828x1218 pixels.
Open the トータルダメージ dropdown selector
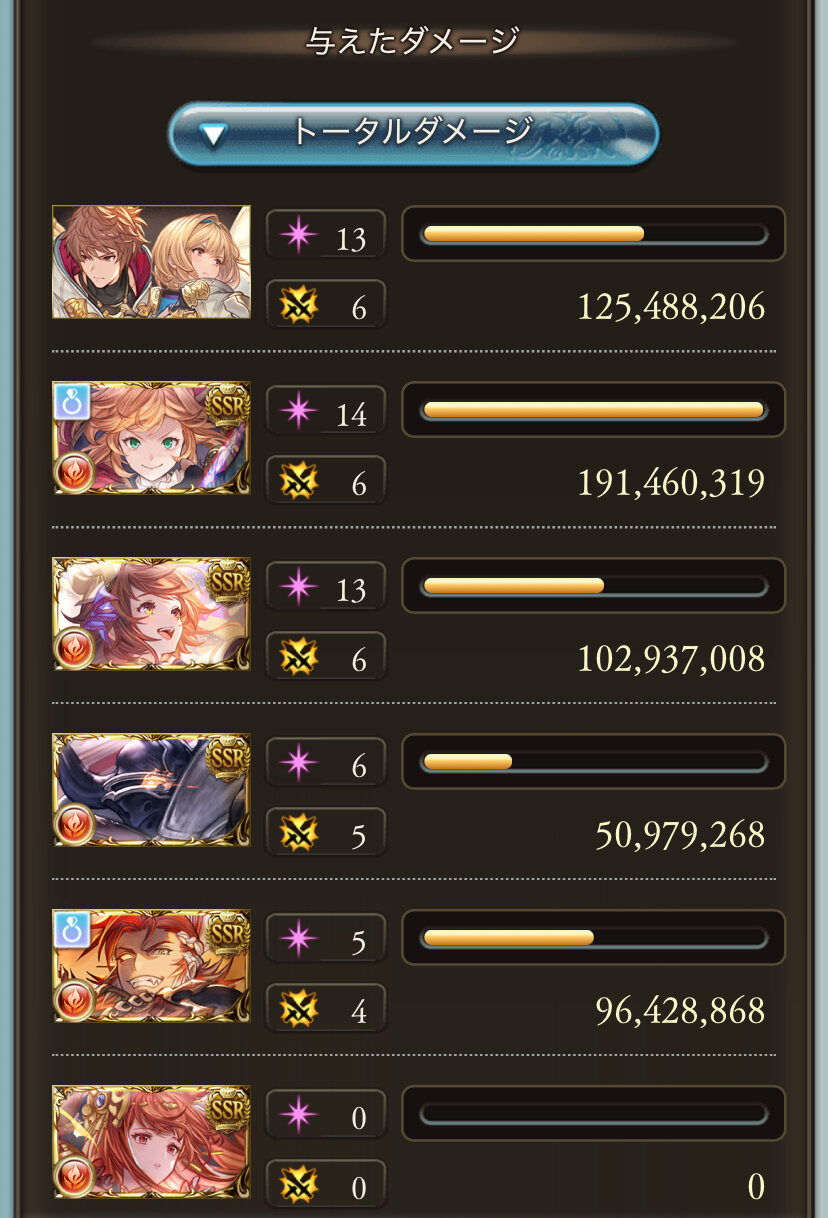coord(413,134)
